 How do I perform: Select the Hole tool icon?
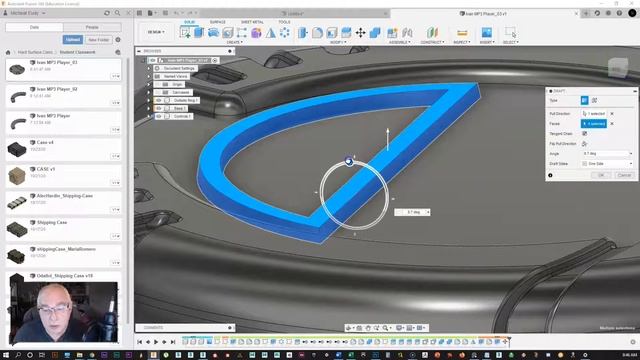coord(228,33)
